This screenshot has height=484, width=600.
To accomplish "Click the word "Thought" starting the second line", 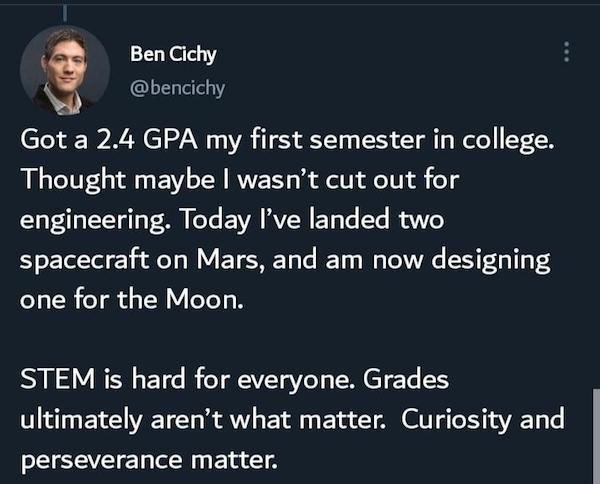I will click(x=67, y=180).
